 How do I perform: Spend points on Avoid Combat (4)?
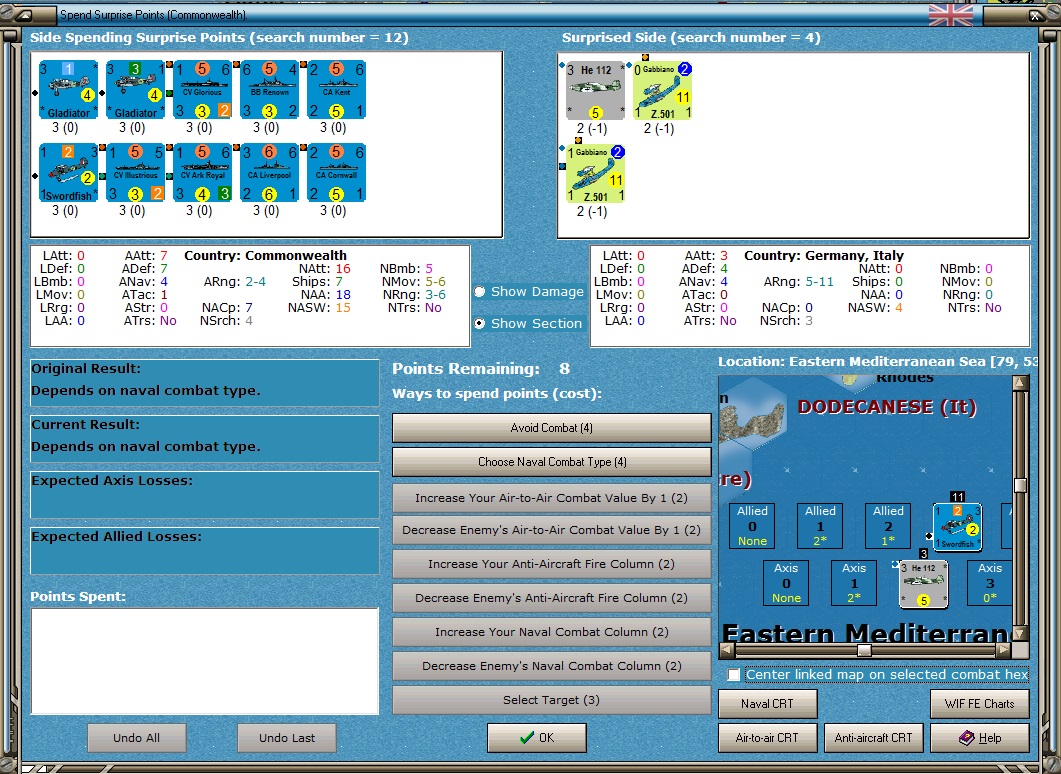[x=551, y=428]
